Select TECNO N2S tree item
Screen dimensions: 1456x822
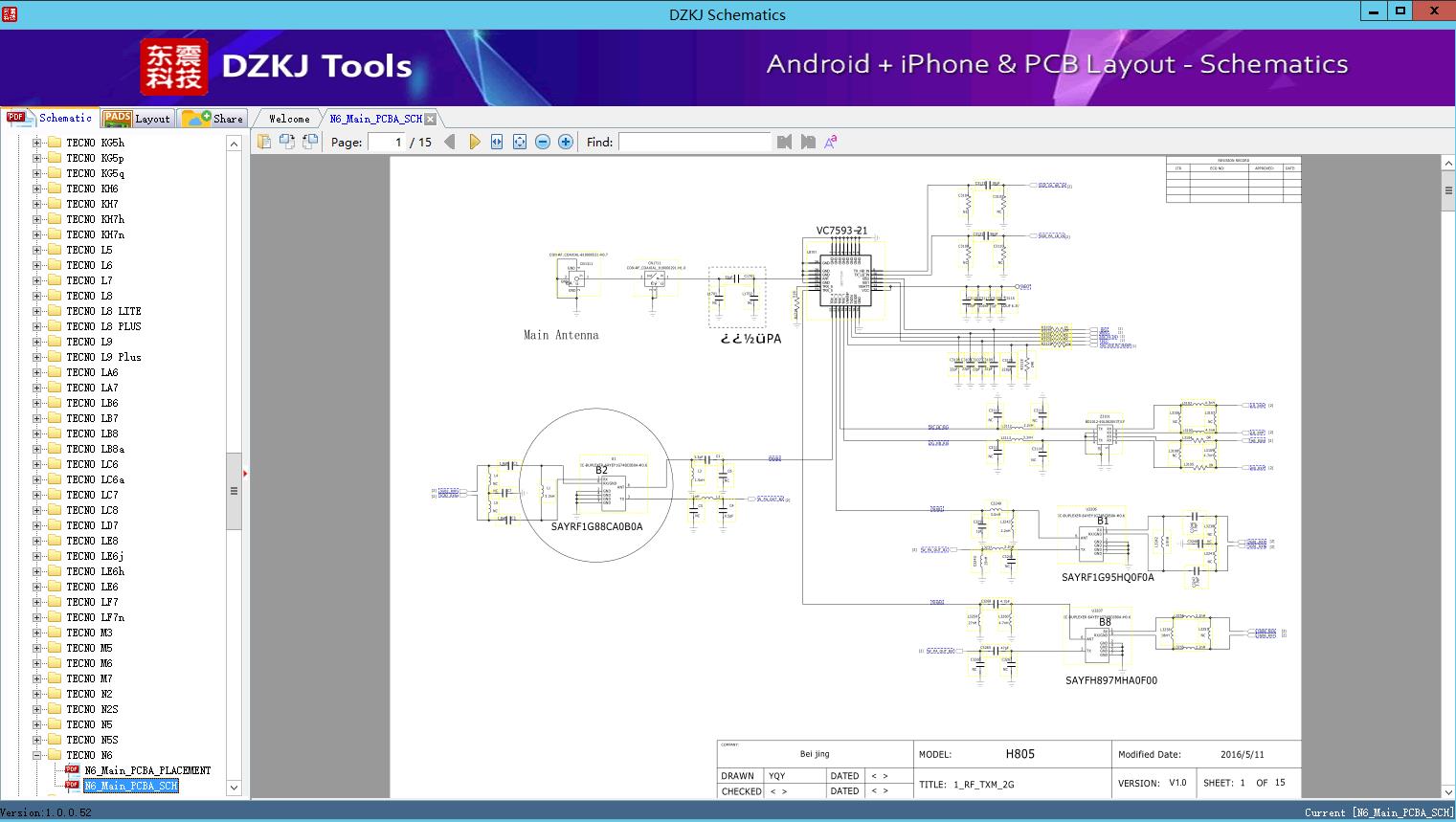coord(92,709)
